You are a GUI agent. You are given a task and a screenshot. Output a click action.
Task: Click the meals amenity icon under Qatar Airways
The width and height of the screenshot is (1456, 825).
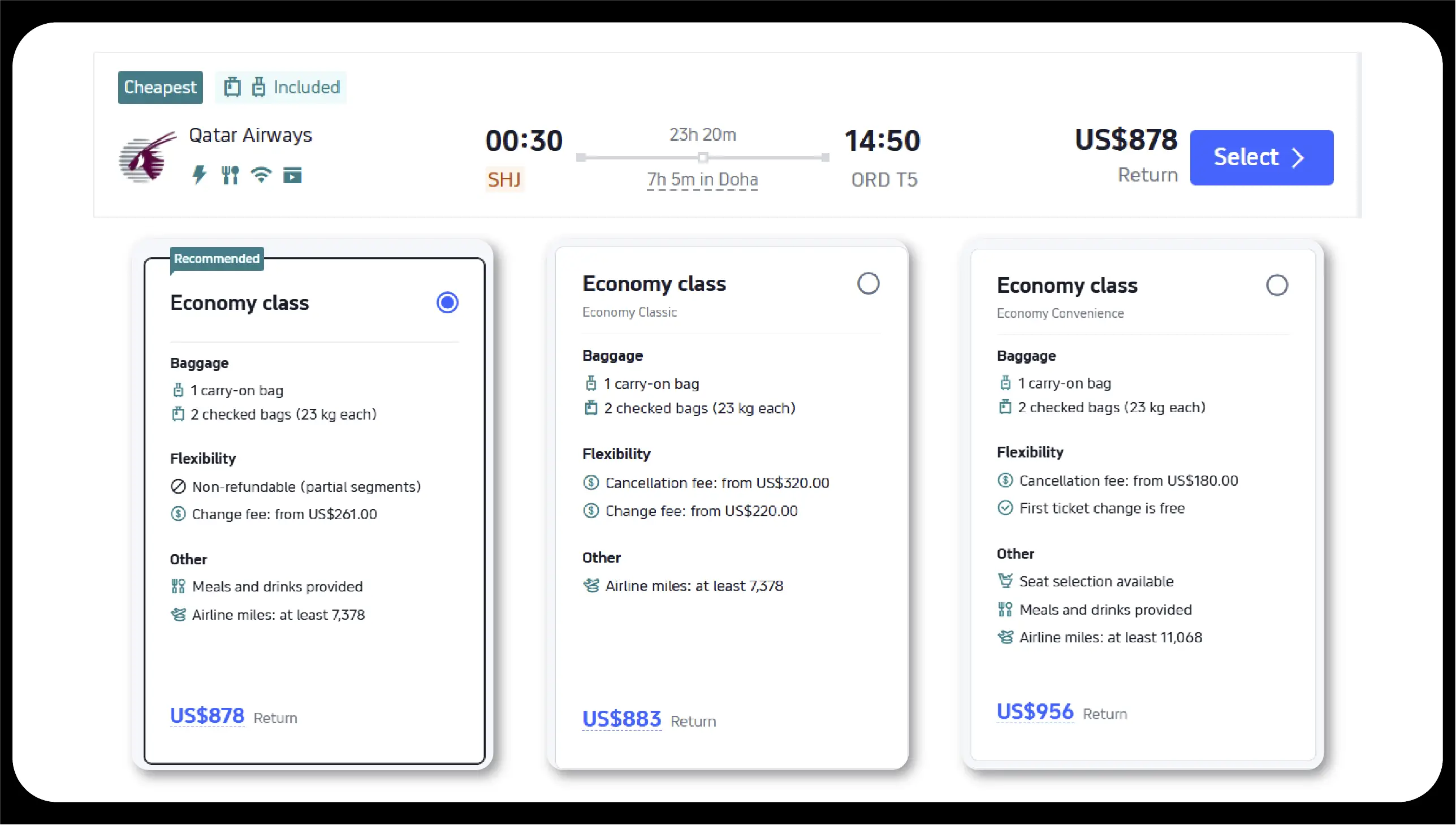click(230, 175)
